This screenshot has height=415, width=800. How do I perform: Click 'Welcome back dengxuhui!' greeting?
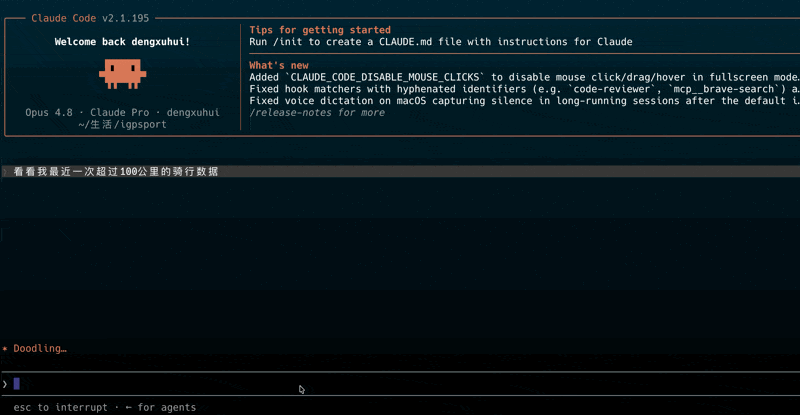(122, 42)
